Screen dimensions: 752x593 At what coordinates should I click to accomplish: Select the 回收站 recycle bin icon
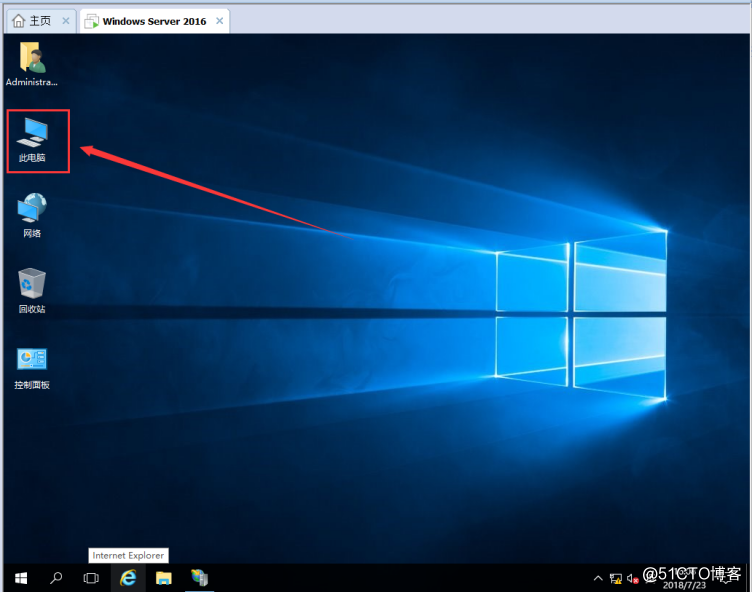(x=32, y=291)
